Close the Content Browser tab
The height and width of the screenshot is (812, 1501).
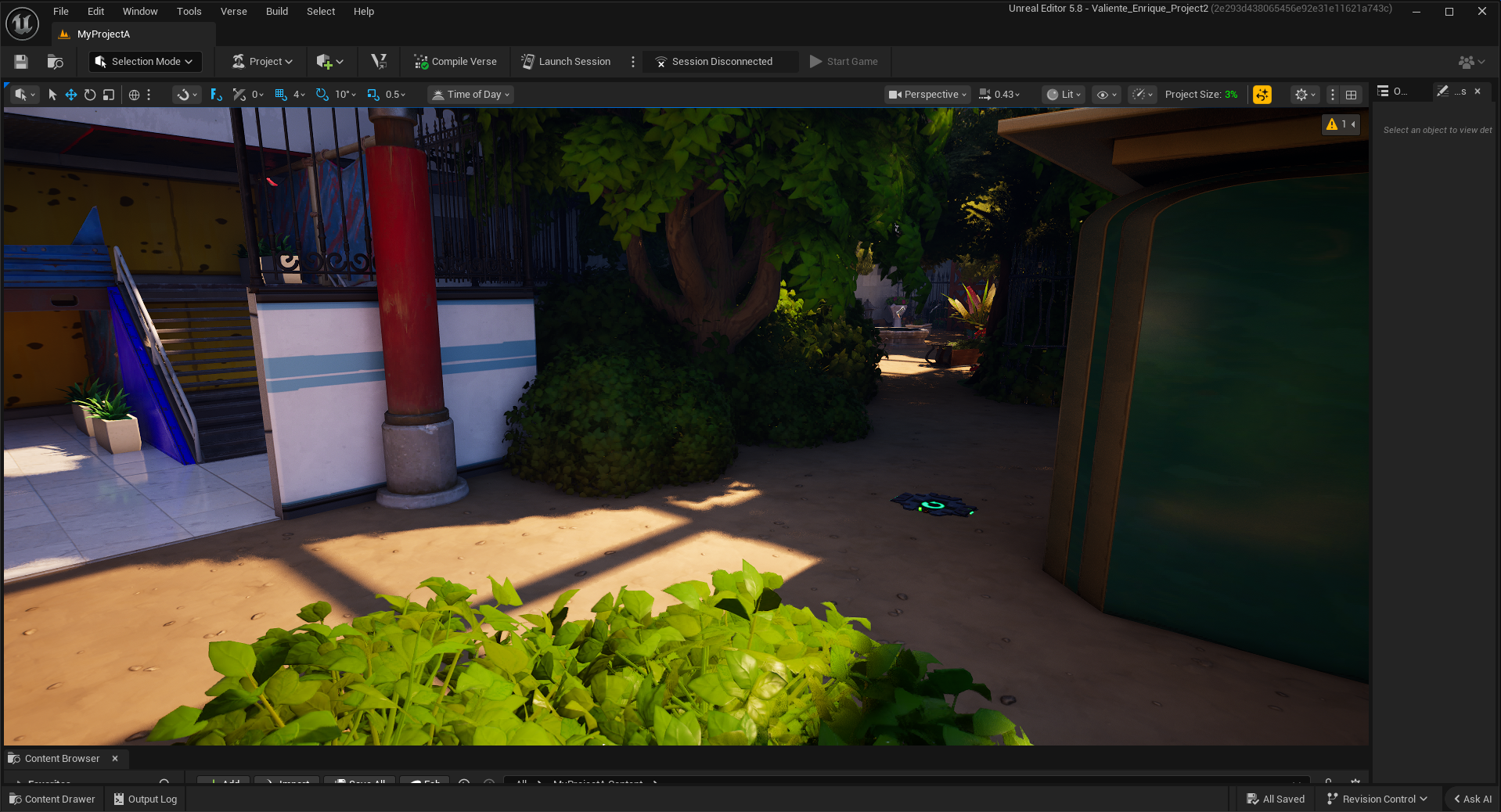(115, 758)
